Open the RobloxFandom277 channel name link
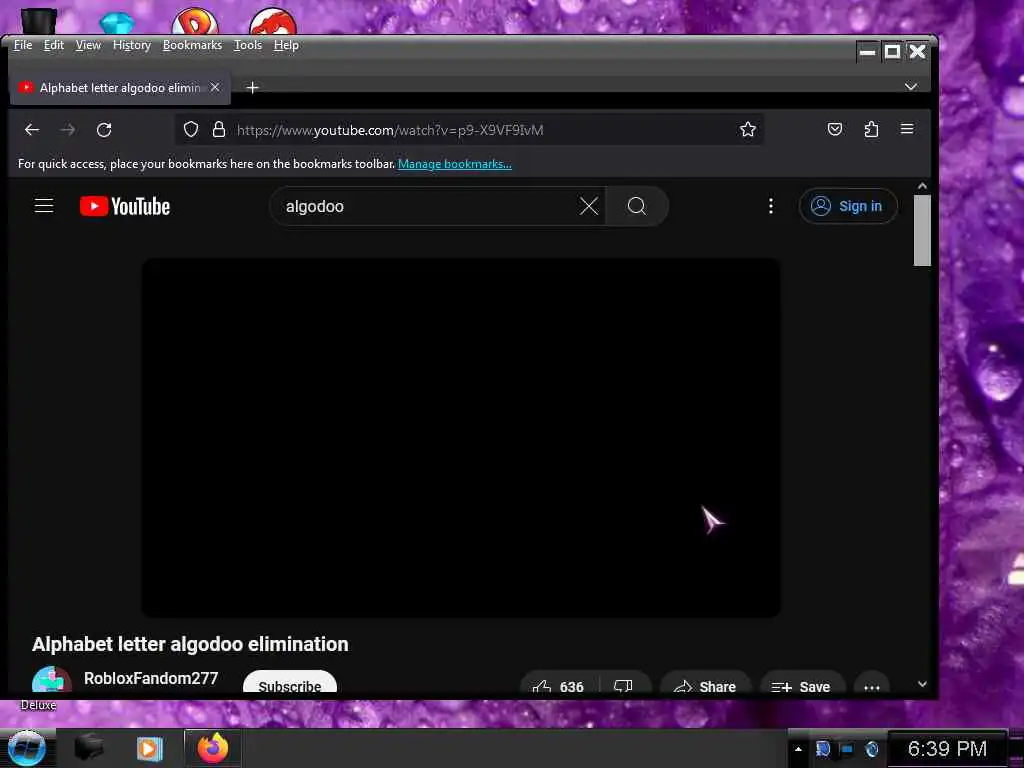Screen dimensions: 1024x768 coord(151,678)
